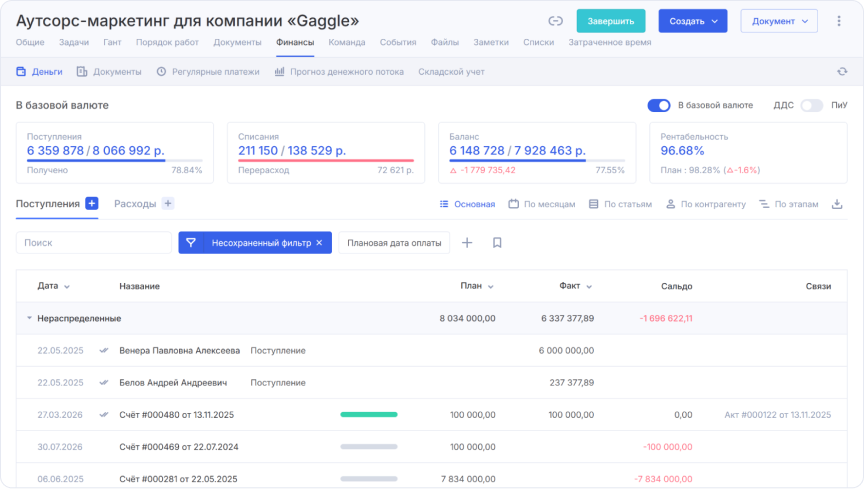Open the План column dropdown arrow
The image size is (864, 489).
click(x=490, y=287)
